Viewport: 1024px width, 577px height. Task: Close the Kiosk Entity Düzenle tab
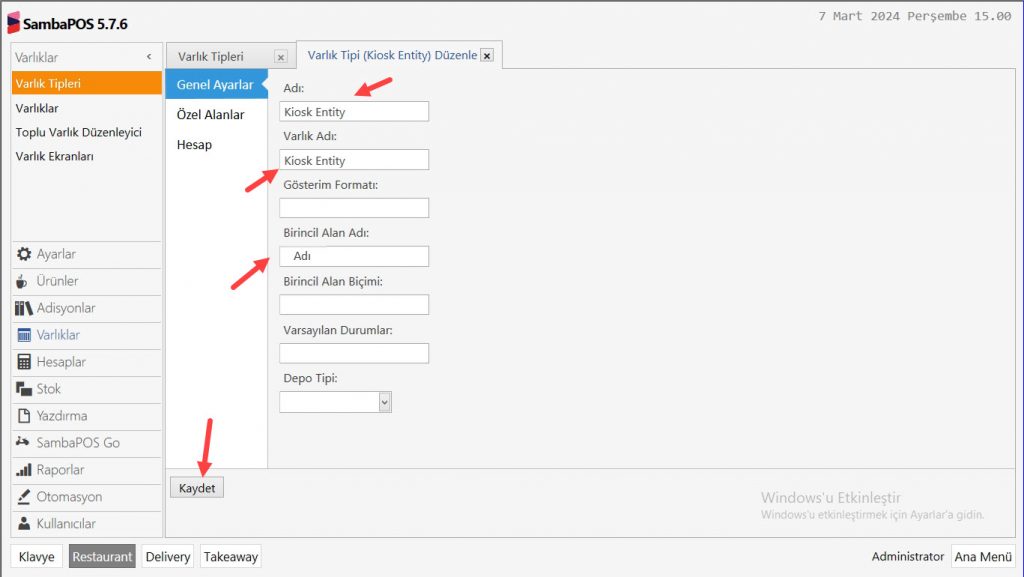point(487,56)
